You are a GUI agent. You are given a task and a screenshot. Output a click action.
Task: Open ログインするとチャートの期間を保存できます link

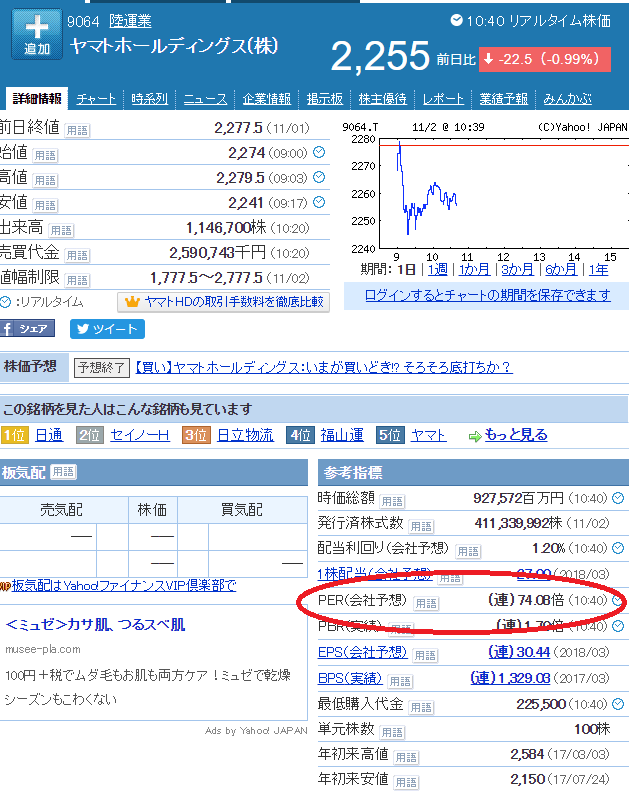[487, 295]
